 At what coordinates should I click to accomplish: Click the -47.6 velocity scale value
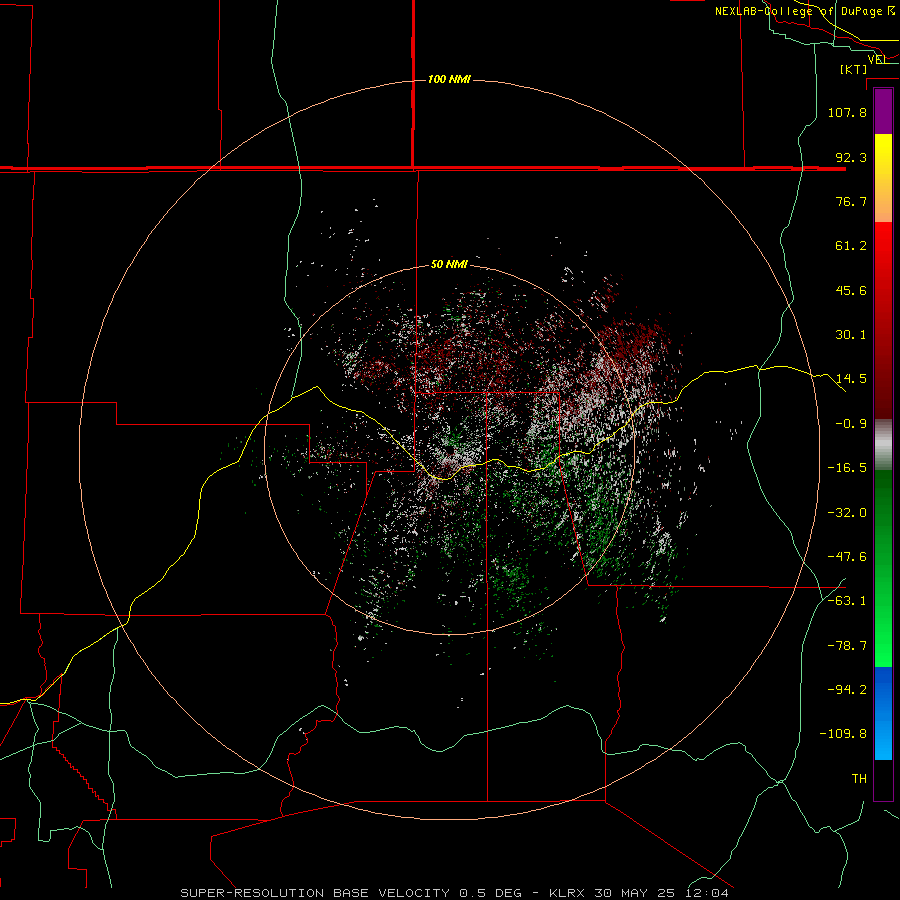[847, 557]
